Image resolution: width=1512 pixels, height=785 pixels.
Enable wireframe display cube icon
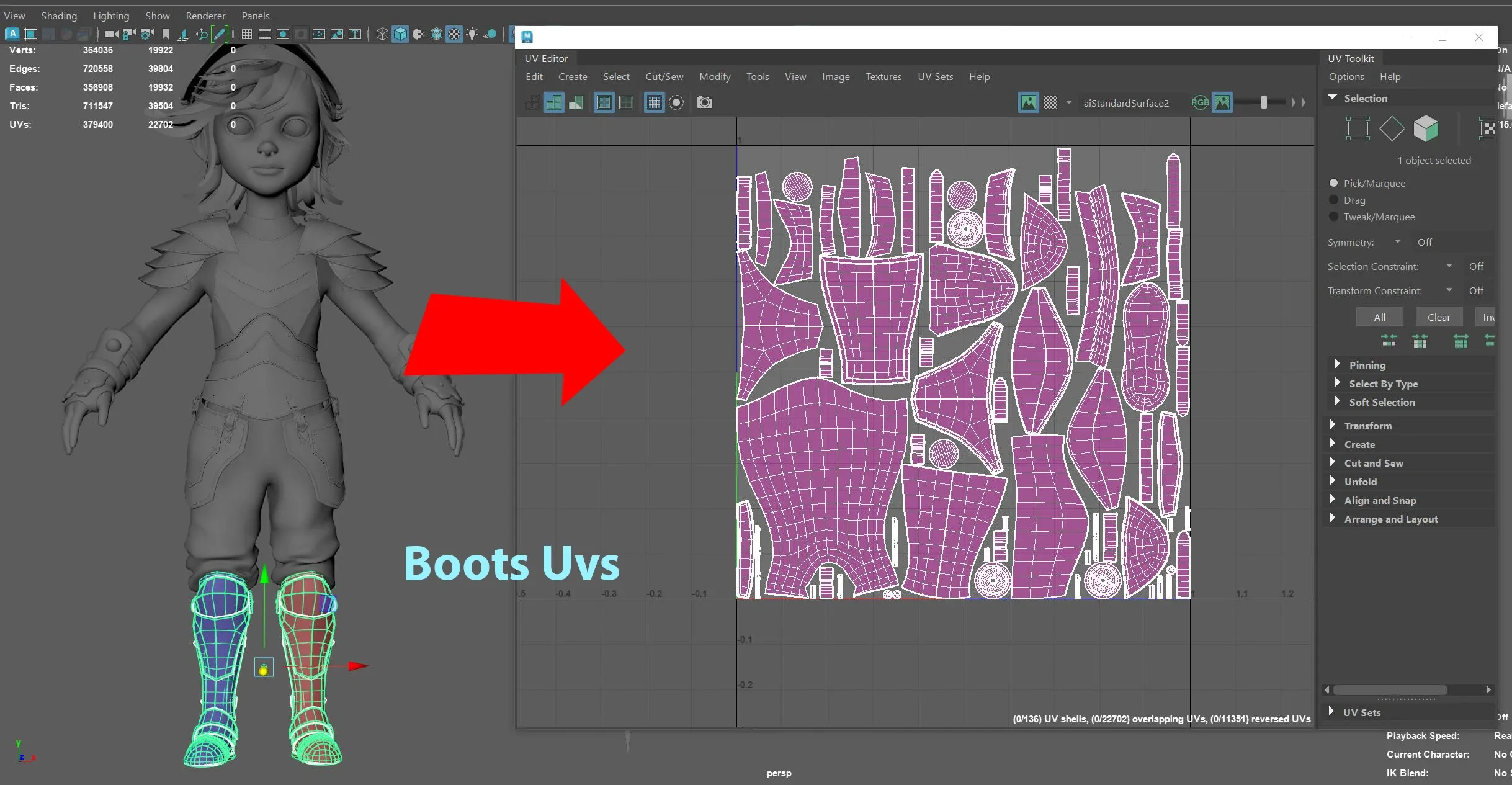click(382, 34)
